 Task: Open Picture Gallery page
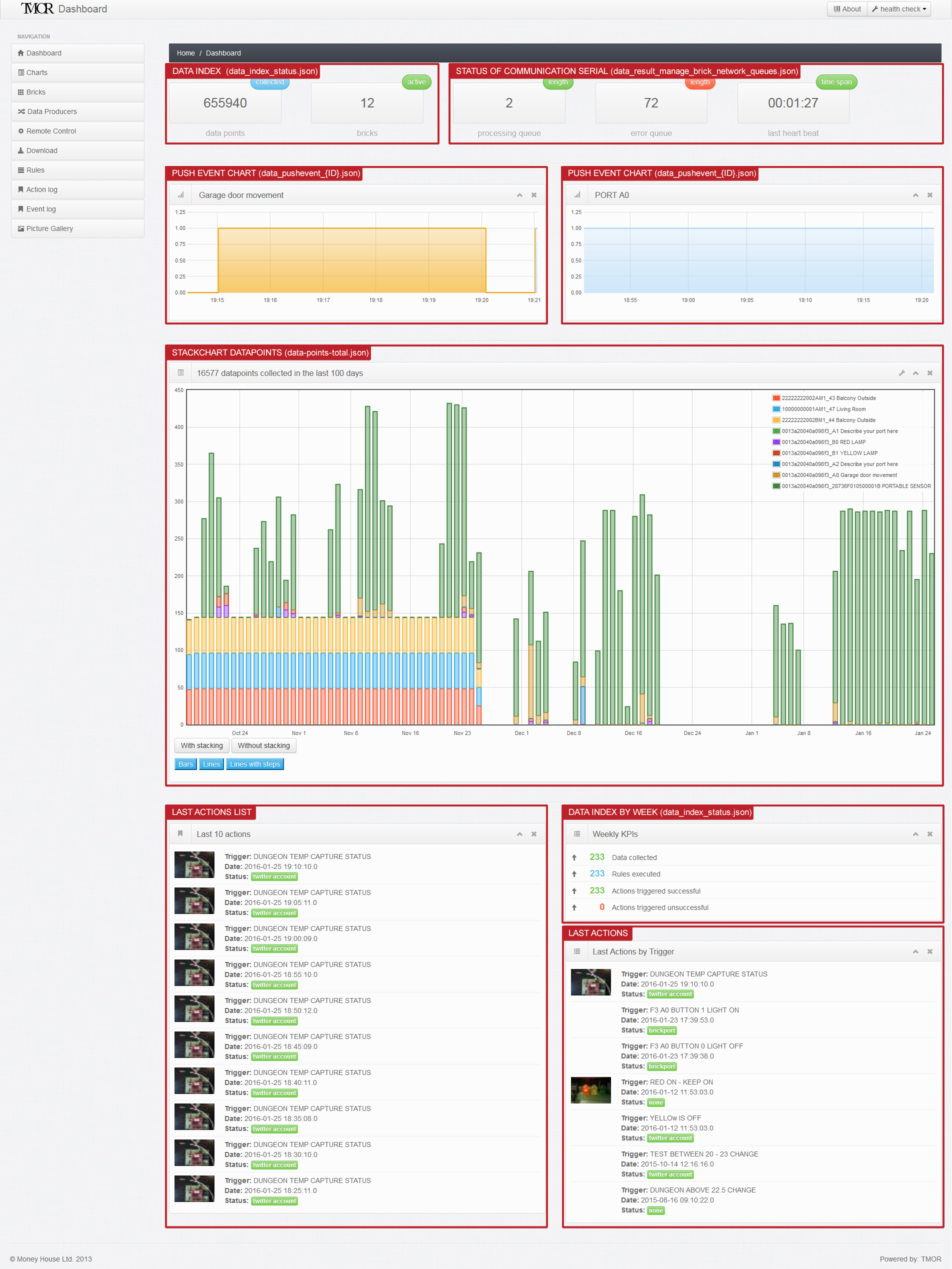[77, 228]
